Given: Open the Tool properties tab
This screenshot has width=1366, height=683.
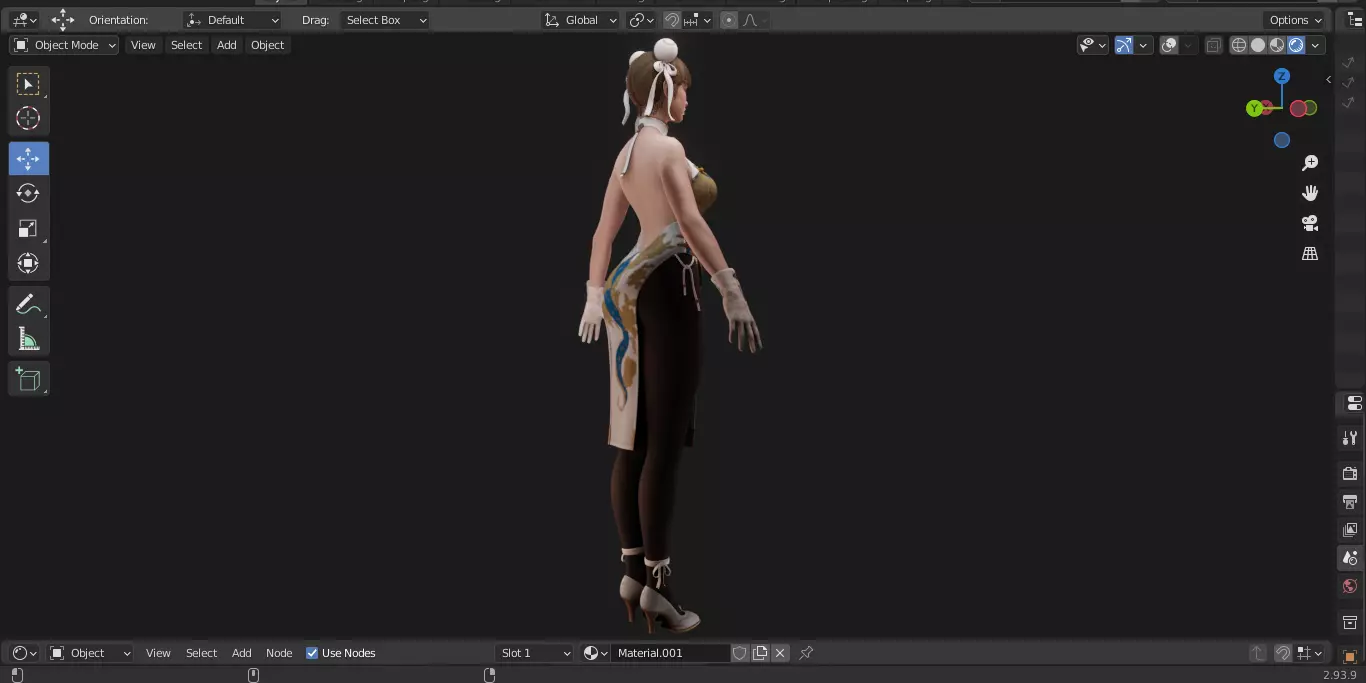Looking at the screenshot, I should [x=1350, y=438].
